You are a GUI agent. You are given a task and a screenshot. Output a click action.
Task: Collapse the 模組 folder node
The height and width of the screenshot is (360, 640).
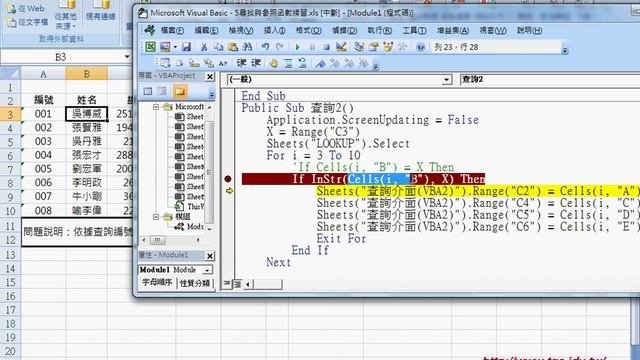pyautogui.click(x=156, y=217)
